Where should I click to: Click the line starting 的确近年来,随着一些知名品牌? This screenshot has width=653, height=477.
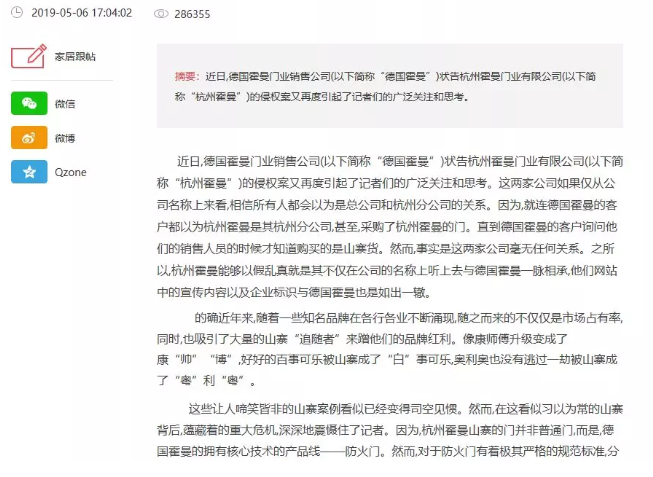[x=409, y=318]
